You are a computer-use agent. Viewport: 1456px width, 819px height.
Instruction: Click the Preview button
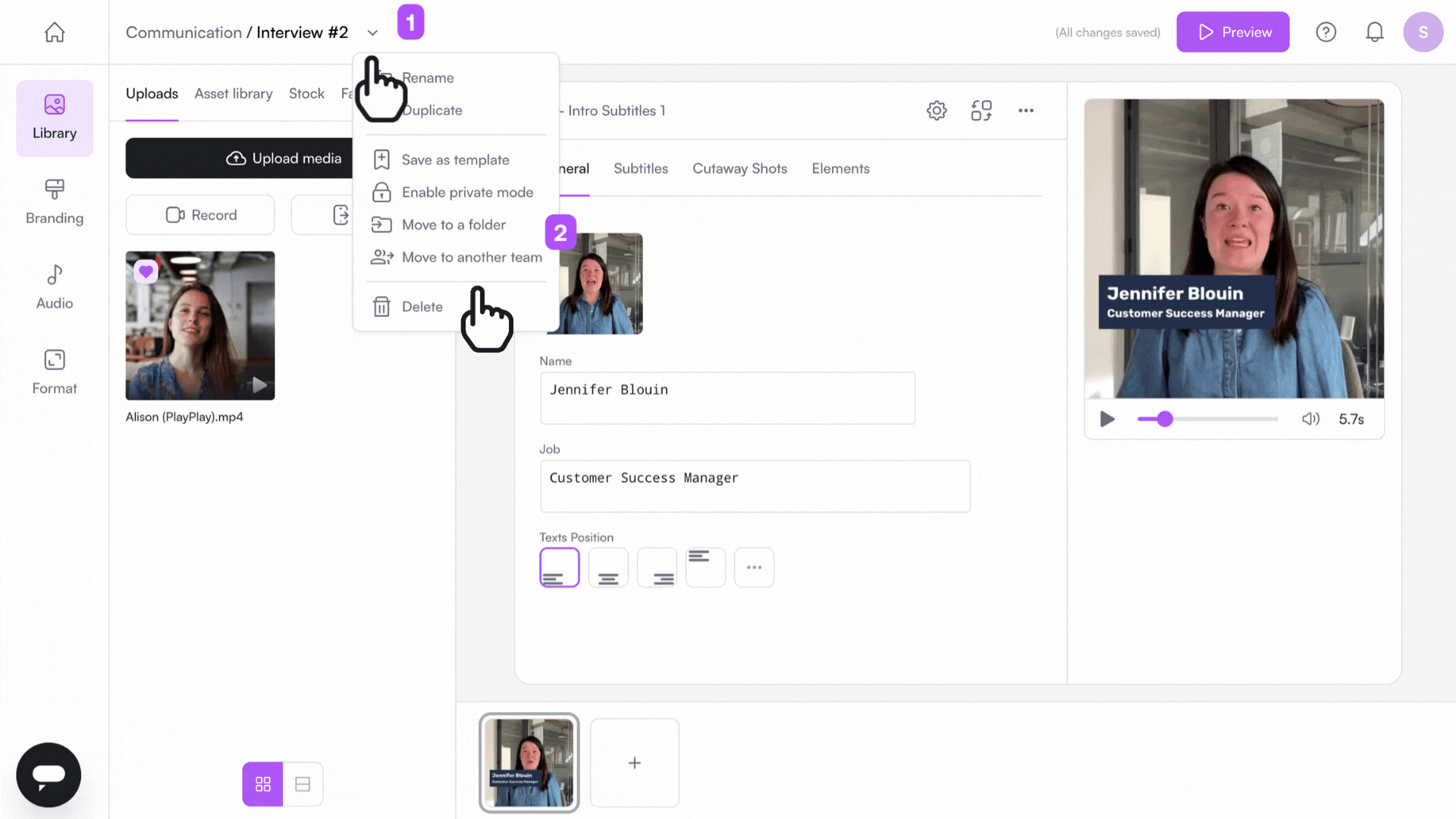pyautogui.click(x=1233, y=32)
